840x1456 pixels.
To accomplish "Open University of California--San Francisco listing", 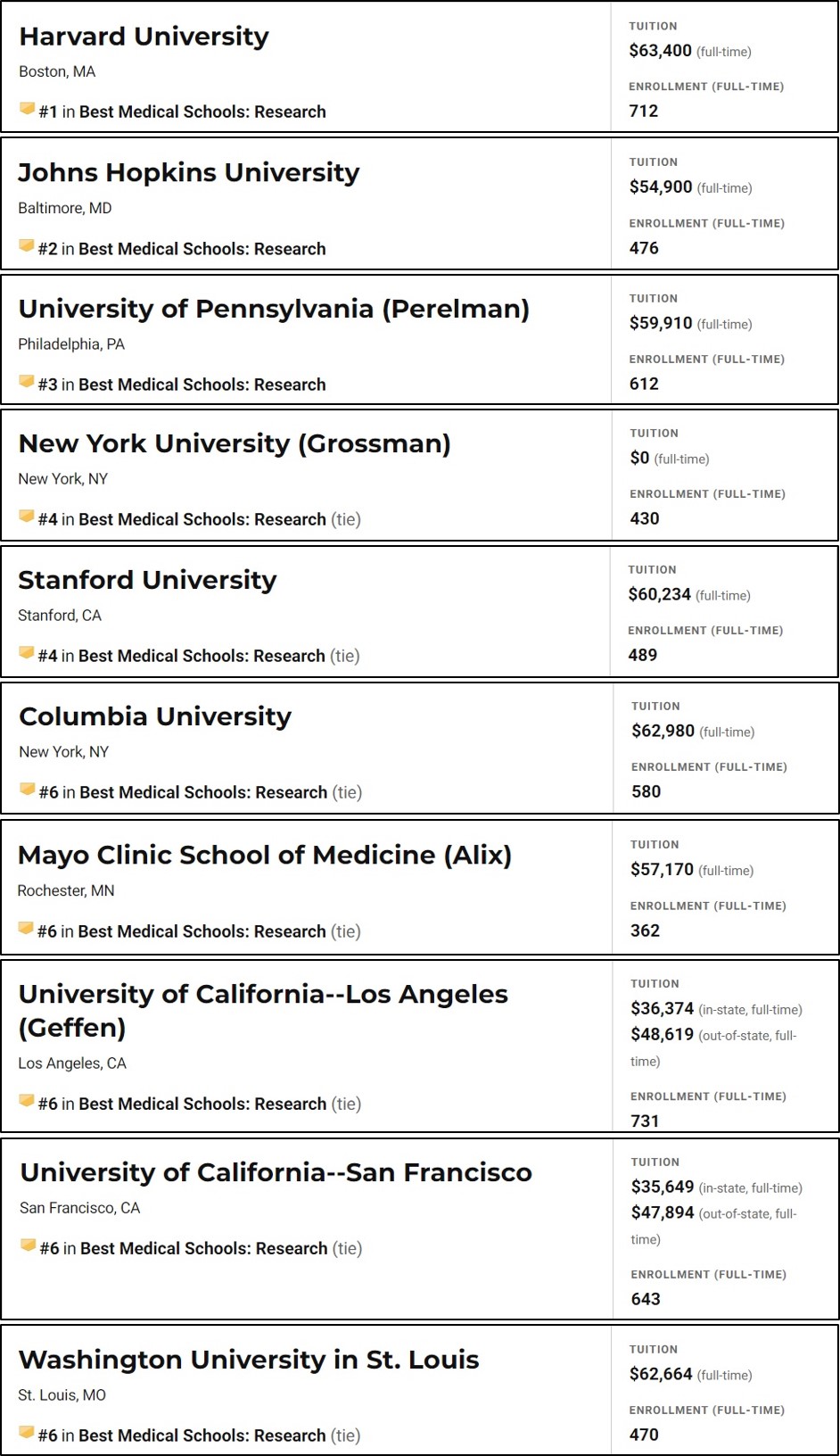I will 276,1173.
